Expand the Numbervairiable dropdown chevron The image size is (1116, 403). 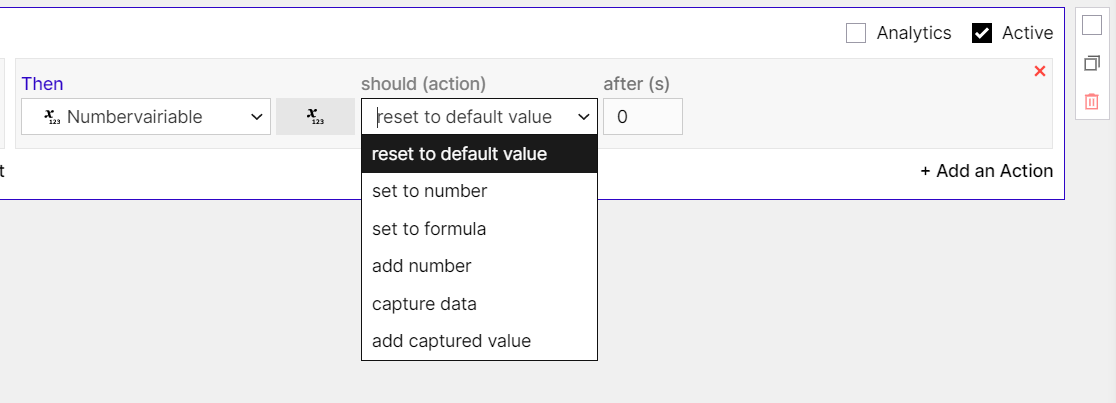click(x=257, y=117)
